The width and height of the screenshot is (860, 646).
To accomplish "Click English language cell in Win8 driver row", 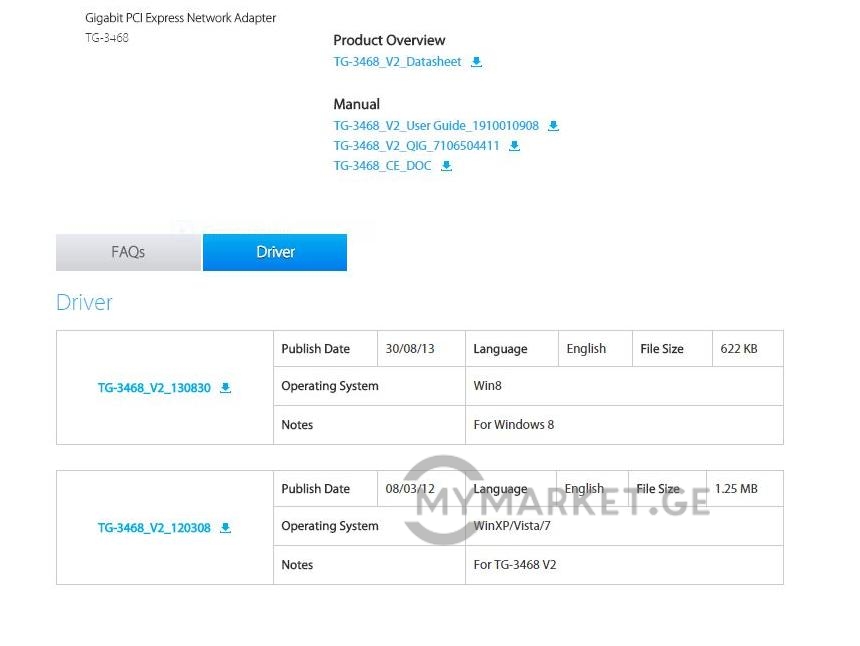I will coord(595,349).
